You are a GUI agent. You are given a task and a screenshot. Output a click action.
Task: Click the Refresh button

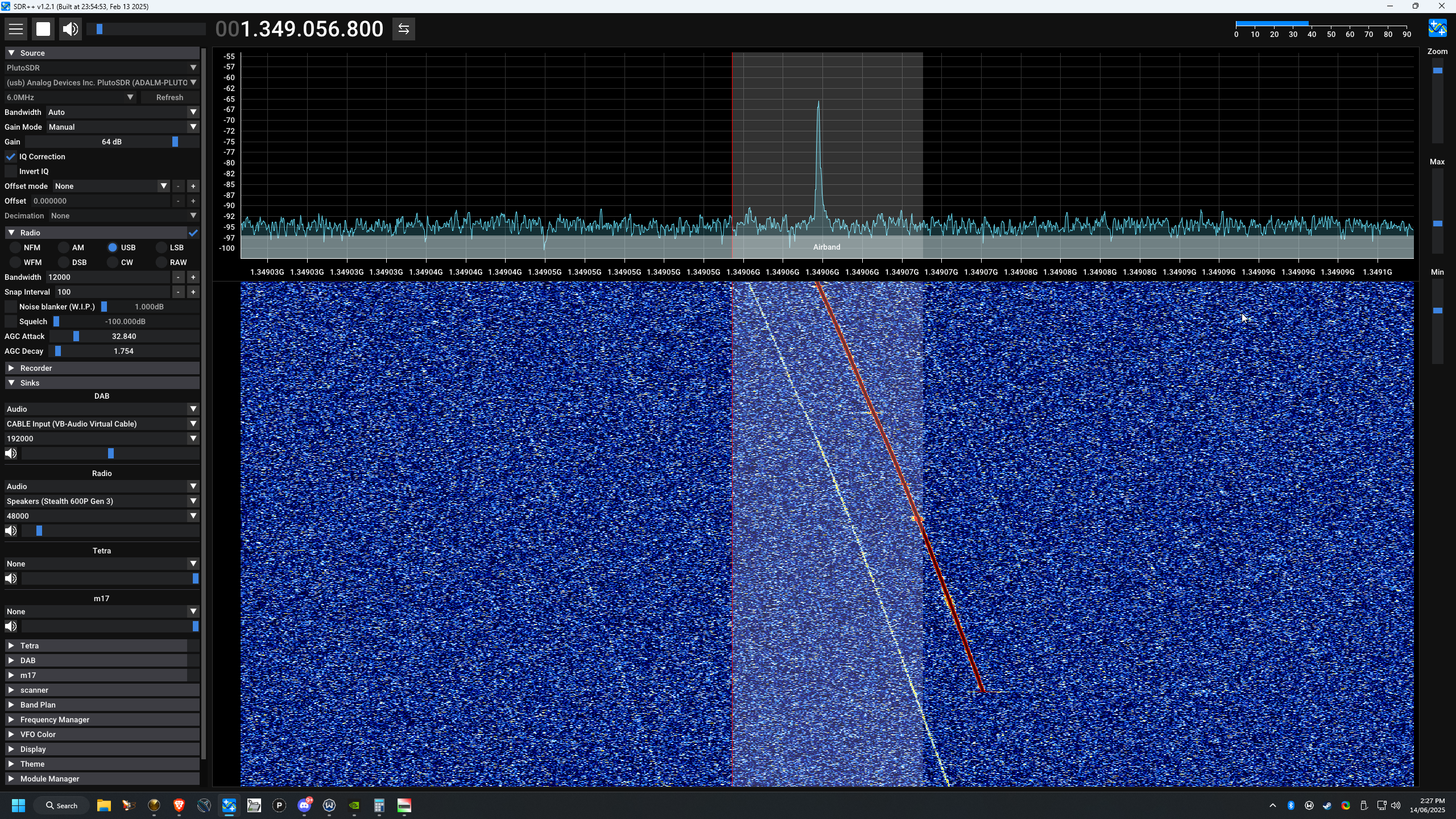tap(169, 97)
